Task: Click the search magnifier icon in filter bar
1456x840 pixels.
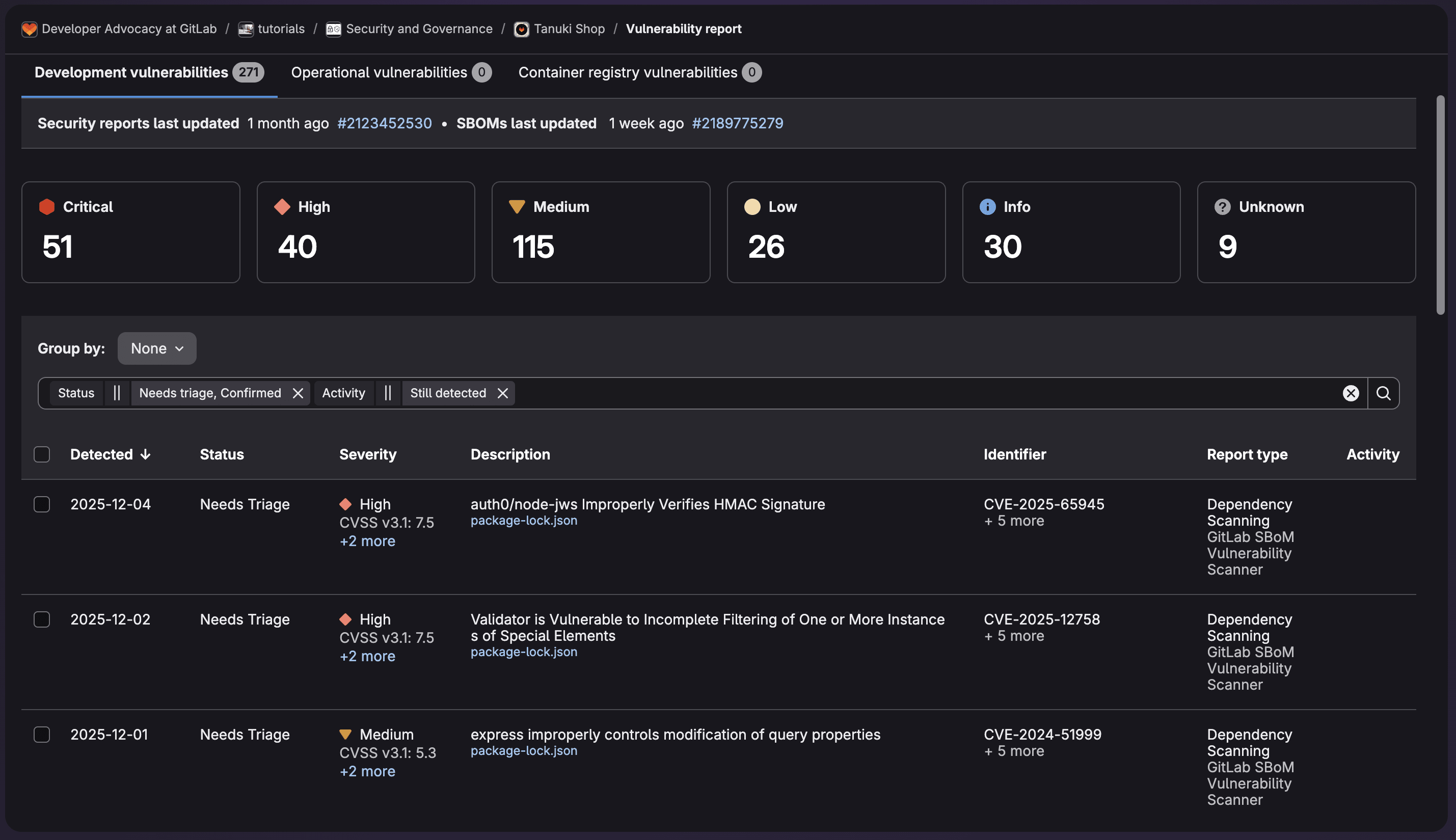Action: pyautogui.click(x=1383, y=393)
